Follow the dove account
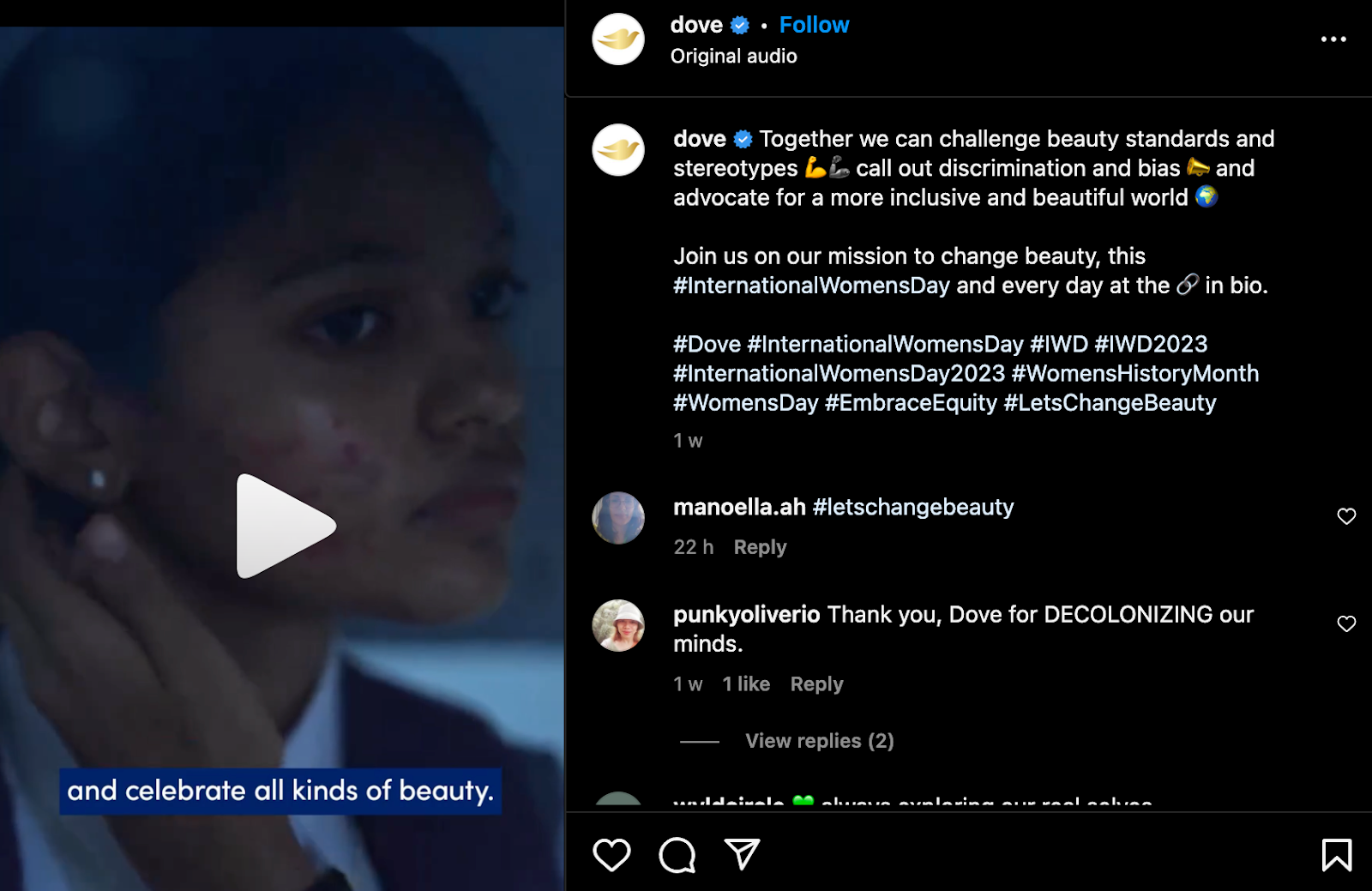Screen dimensions: 1372x891 (x=814, y=25)
